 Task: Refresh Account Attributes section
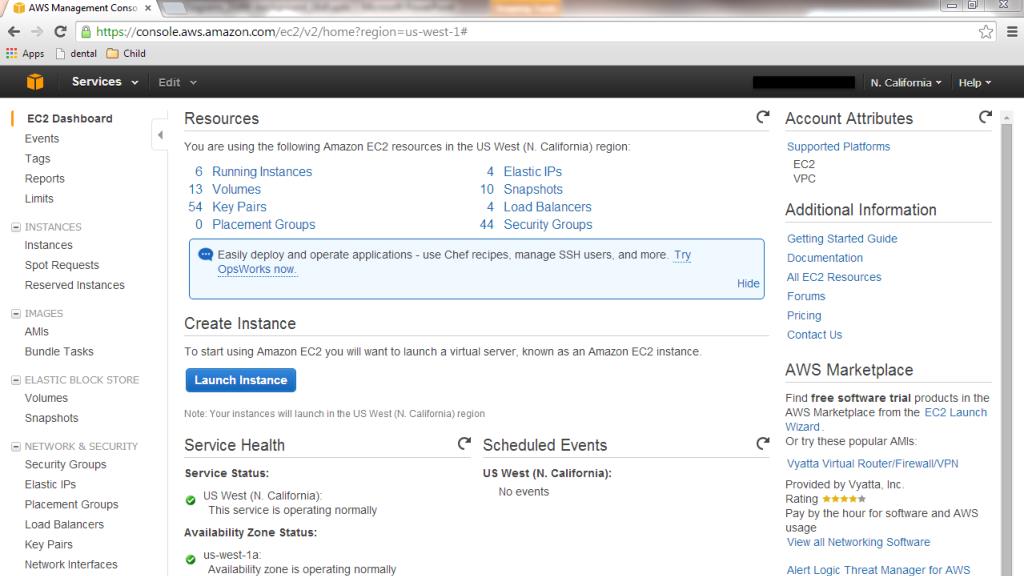click(985, 117)
